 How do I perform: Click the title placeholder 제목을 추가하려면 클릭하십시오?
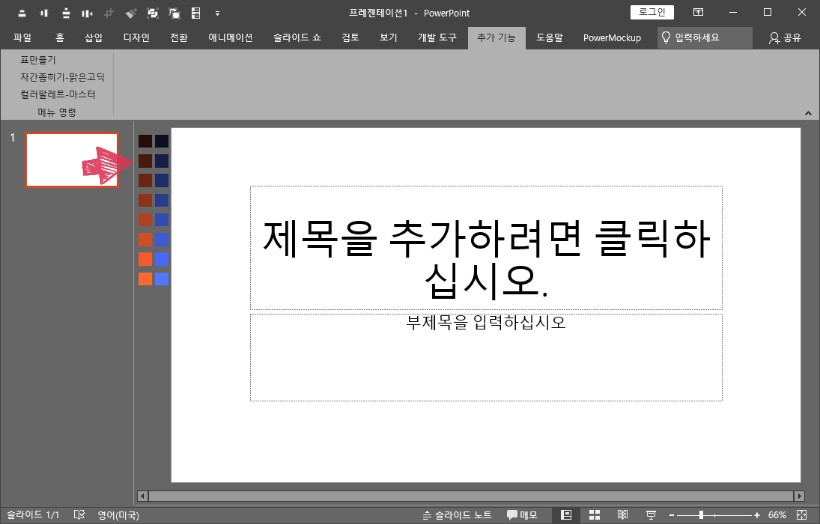pyautogui.click(x=486, y=248)
